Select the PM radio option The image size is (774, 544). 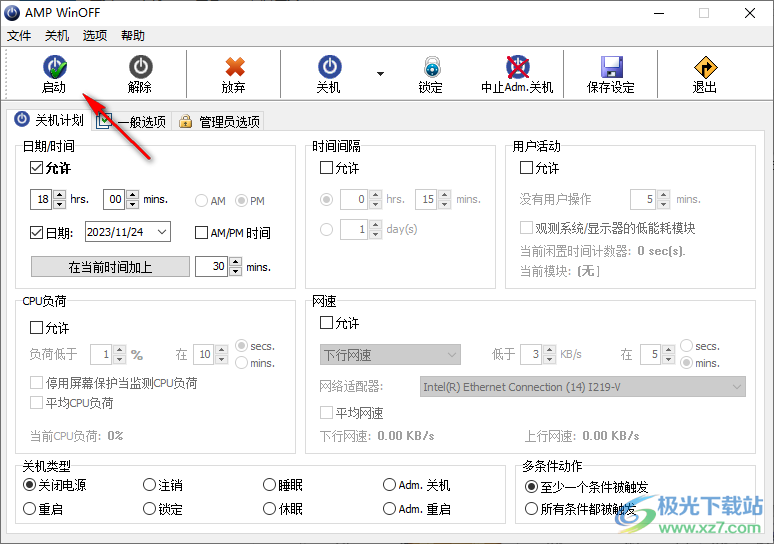[241, 201]
